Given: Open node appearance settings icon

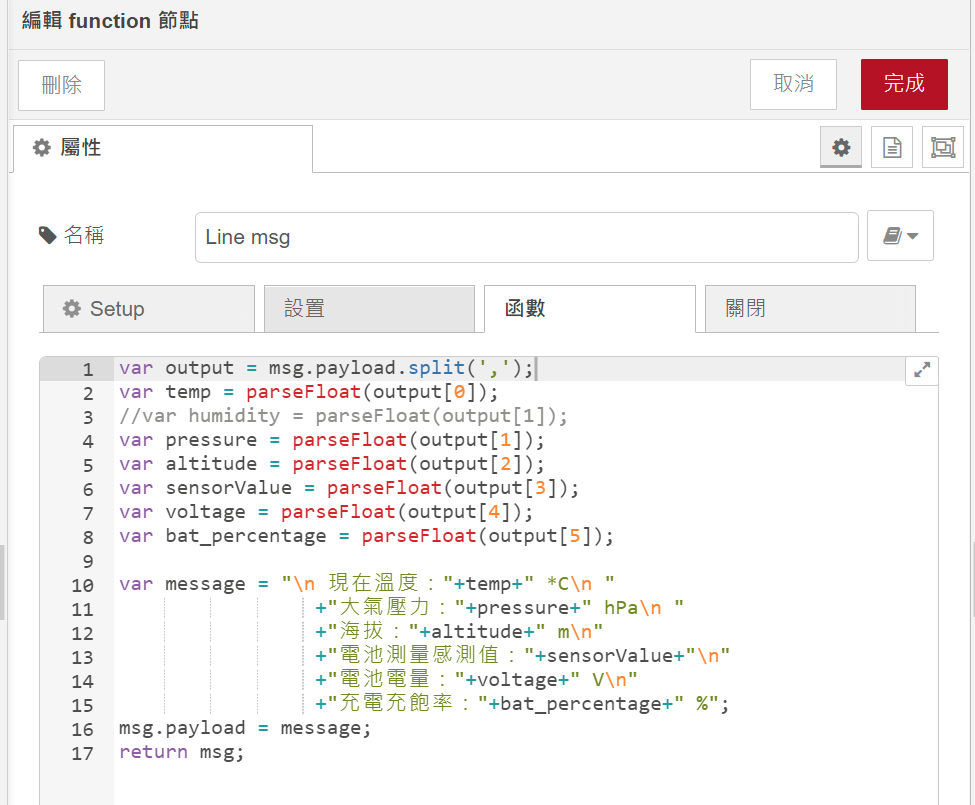Looking at the screenshot, I should click(942, 147).
